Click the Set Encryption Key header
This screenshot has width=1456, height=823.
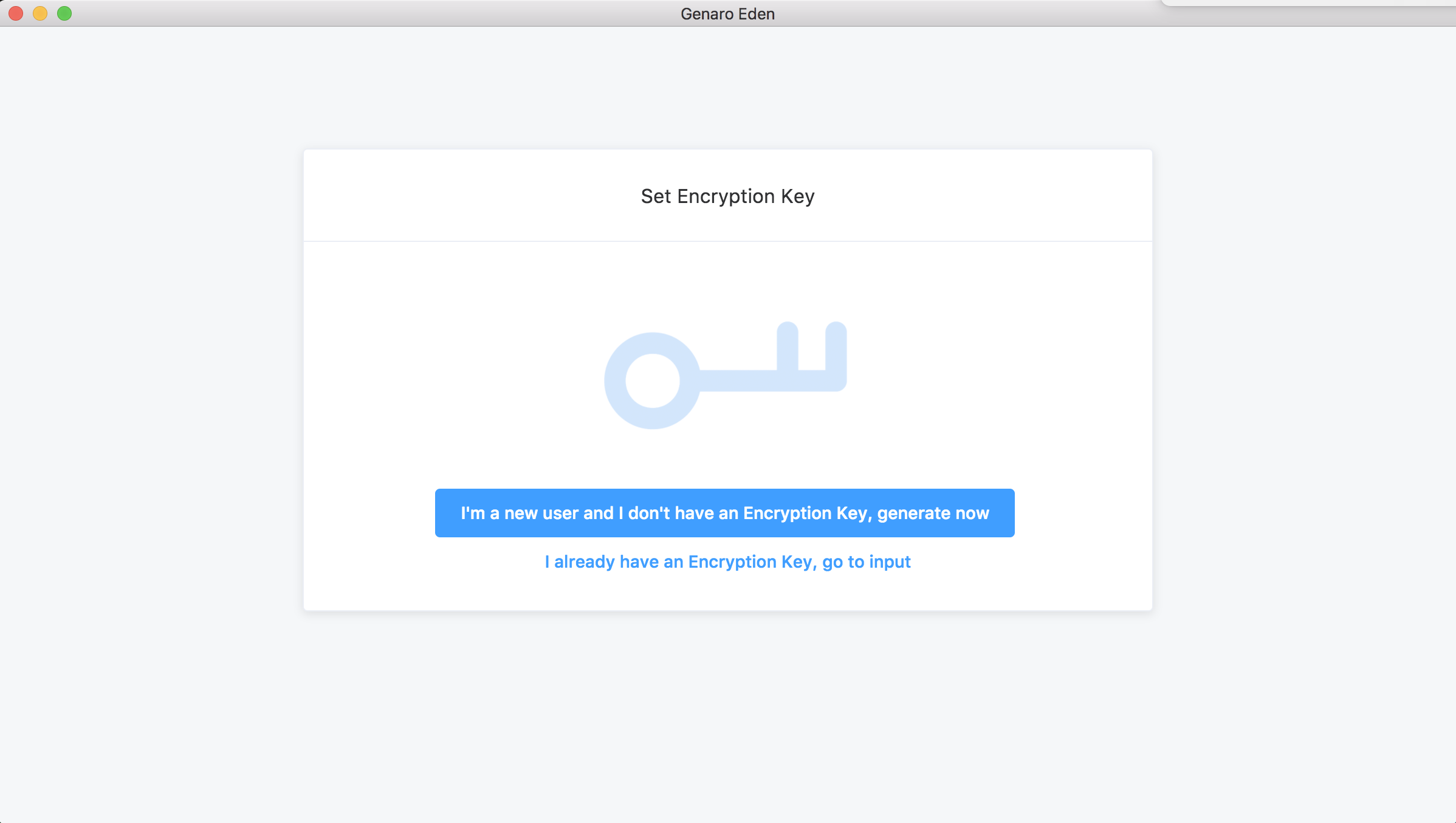(728, 194)
